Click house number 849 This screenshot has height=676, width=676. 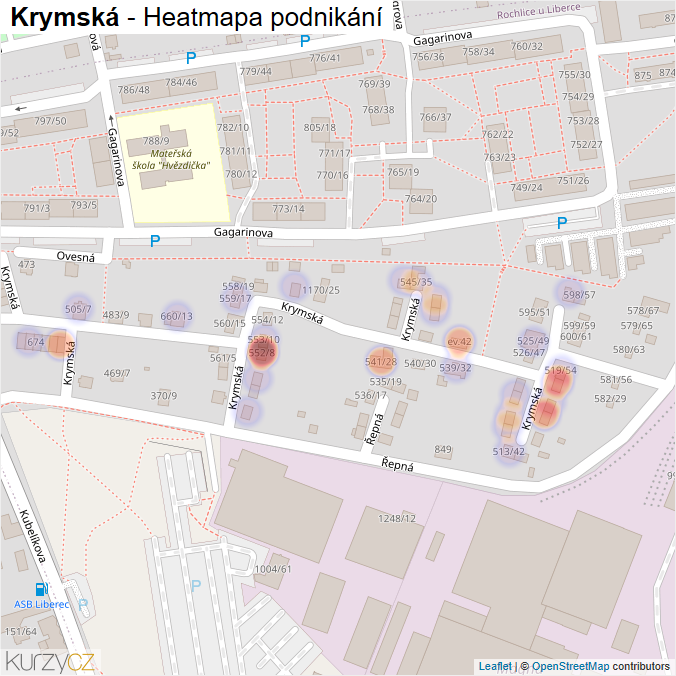click(443, 449)
